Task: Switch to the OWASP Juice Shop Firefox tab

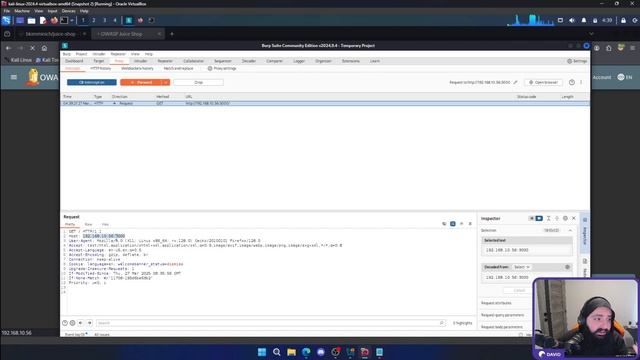Action: [127, 34]
